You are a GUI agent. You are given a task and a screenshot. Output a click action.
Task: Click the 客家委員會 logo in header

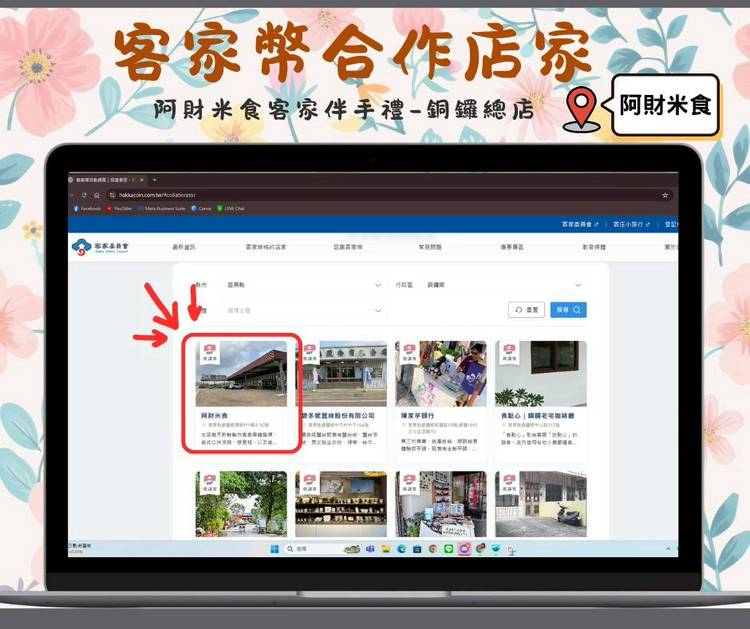[100, 246]
